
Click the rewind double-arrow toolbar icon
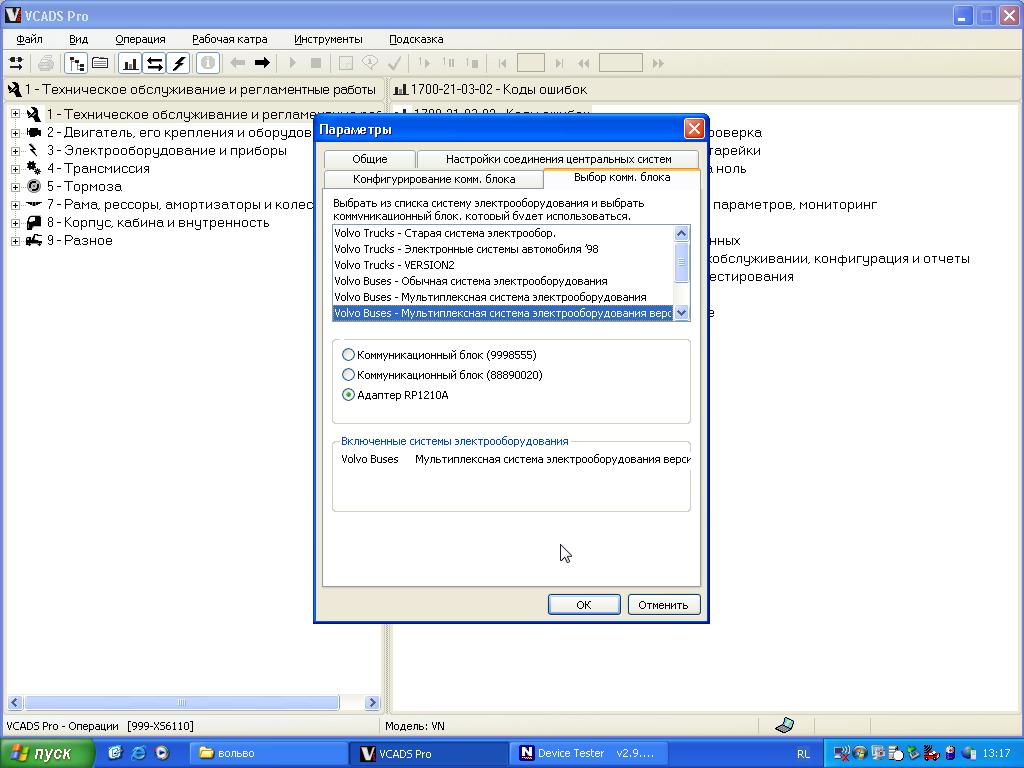tap(583, 63)
